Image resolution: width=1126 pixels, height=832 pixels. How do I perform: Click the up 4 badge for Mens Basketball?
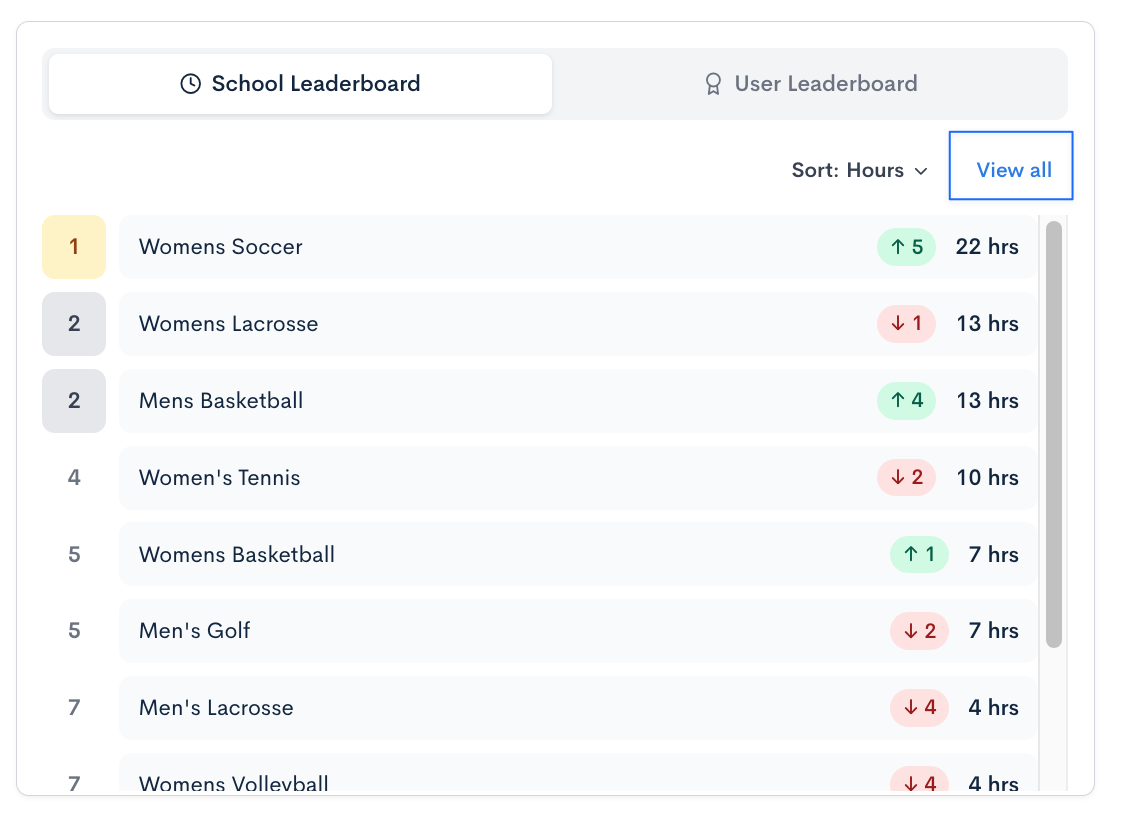906,401
